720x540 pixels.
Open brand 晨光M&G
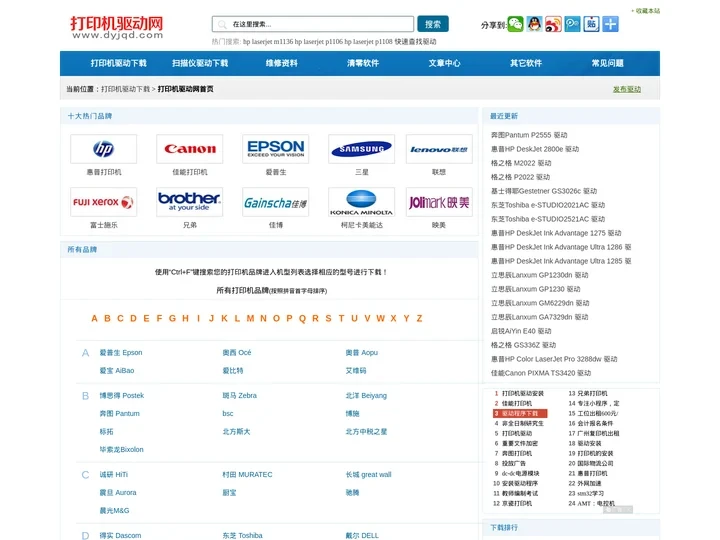point(114,510)
